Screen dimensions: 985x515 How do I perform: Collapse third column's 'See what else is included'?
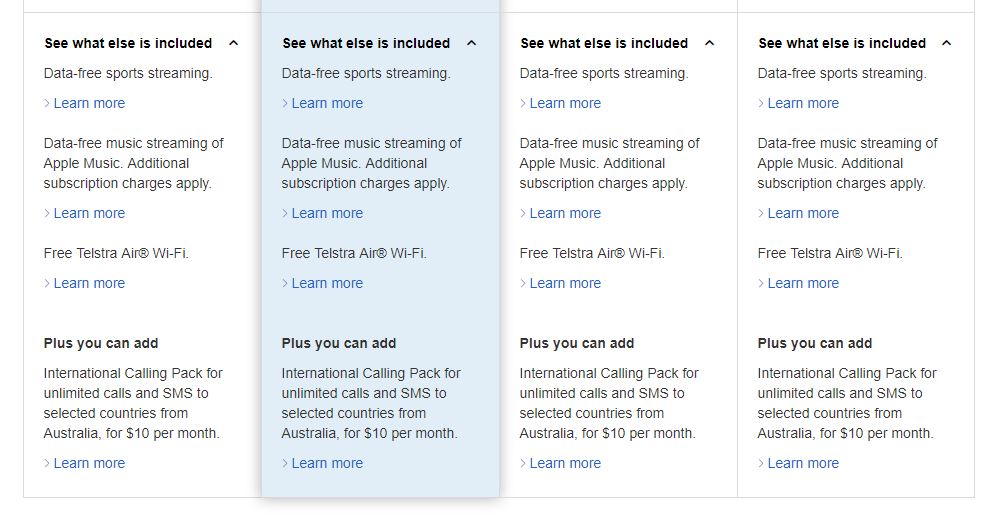tap(618, 43)
